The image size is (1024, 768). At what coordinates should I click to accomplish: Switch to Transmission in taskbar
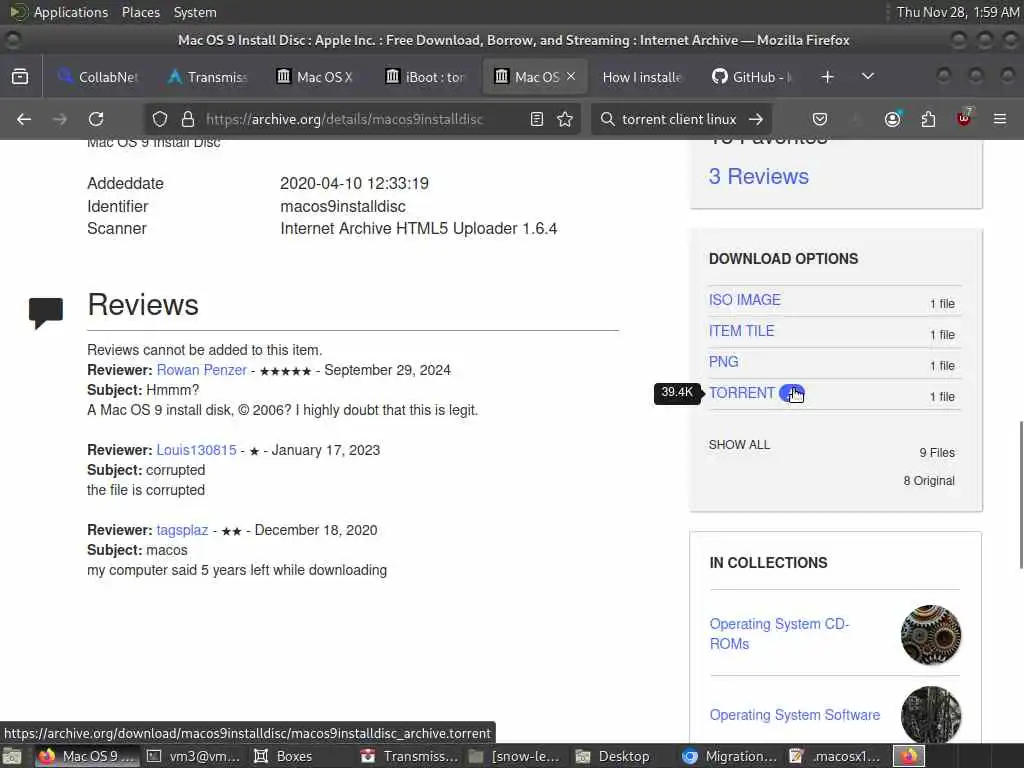(x=409, y=756)
